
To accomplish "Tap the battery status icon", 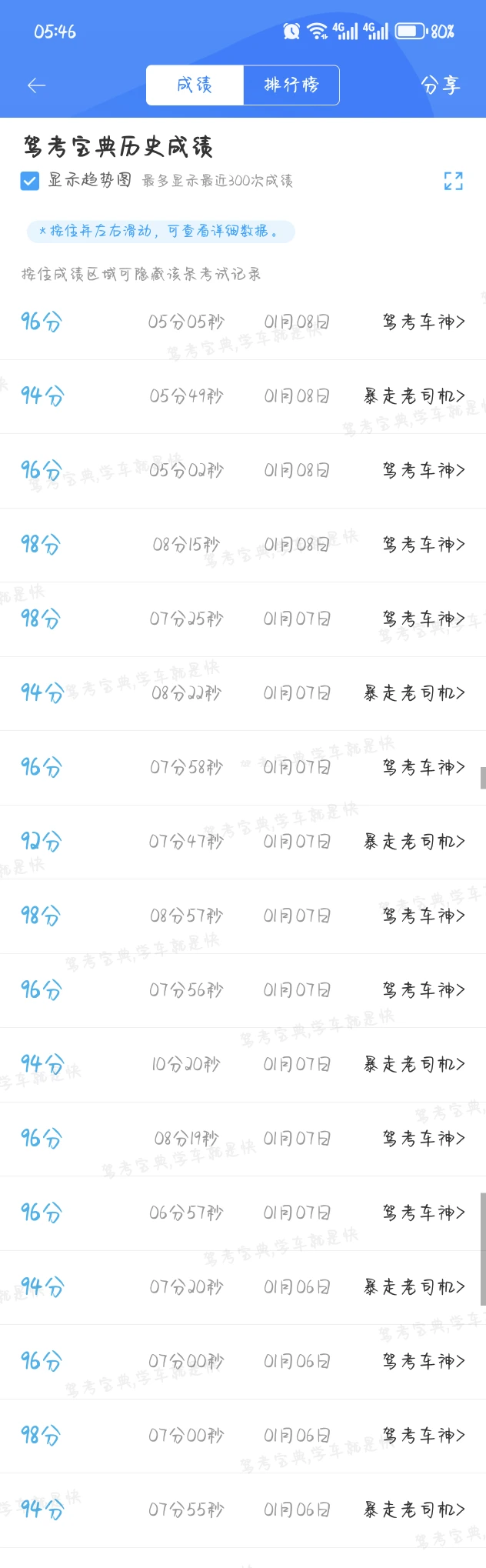I will [410, 31].
